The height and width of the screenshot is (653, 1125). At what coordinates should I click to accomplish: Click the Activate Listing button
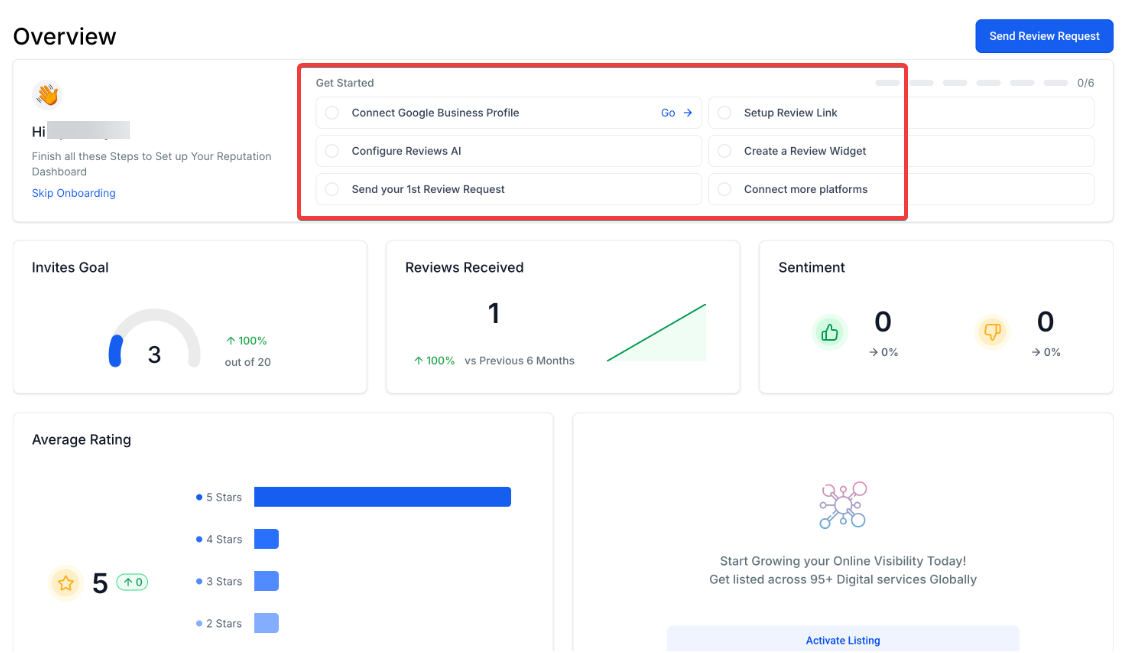click(x=843, y=639)
